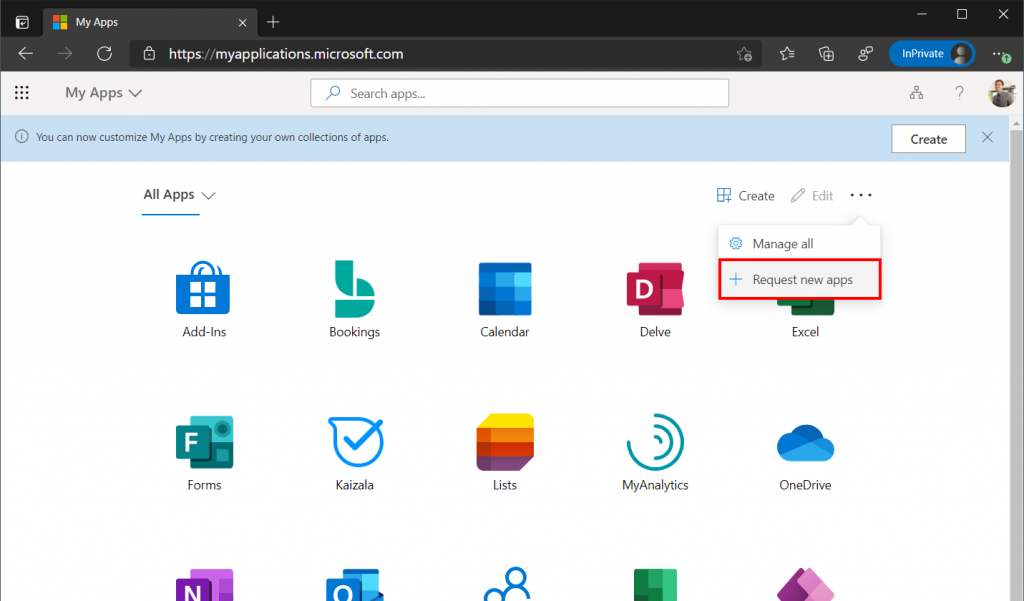Expand the My Apps header dropdown

[x=103, y=93]
